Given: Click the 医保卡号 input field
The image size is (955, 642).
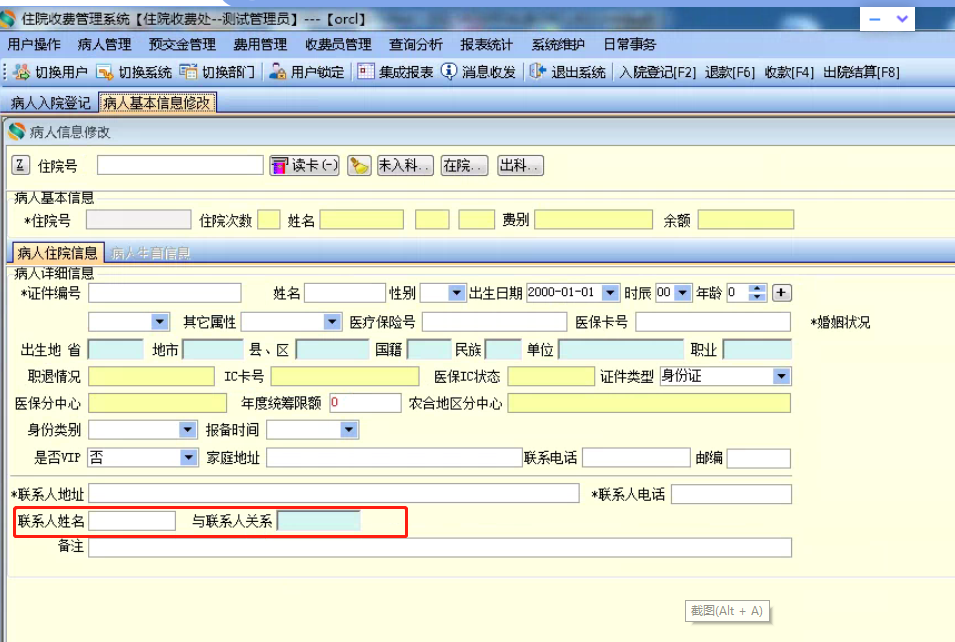Looking at the screenshot, I should pos(713,322).
